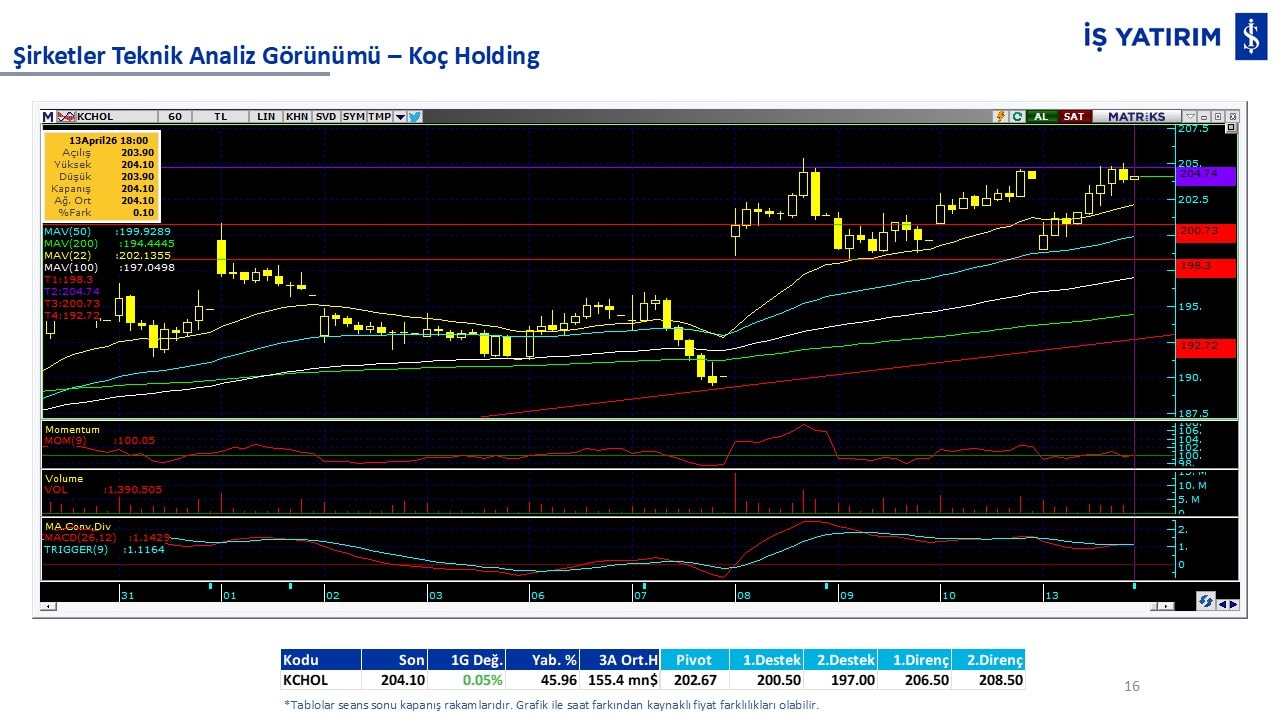Click the Matriks M logo icon
The image size is (1280, 720).
click(47, 116)
